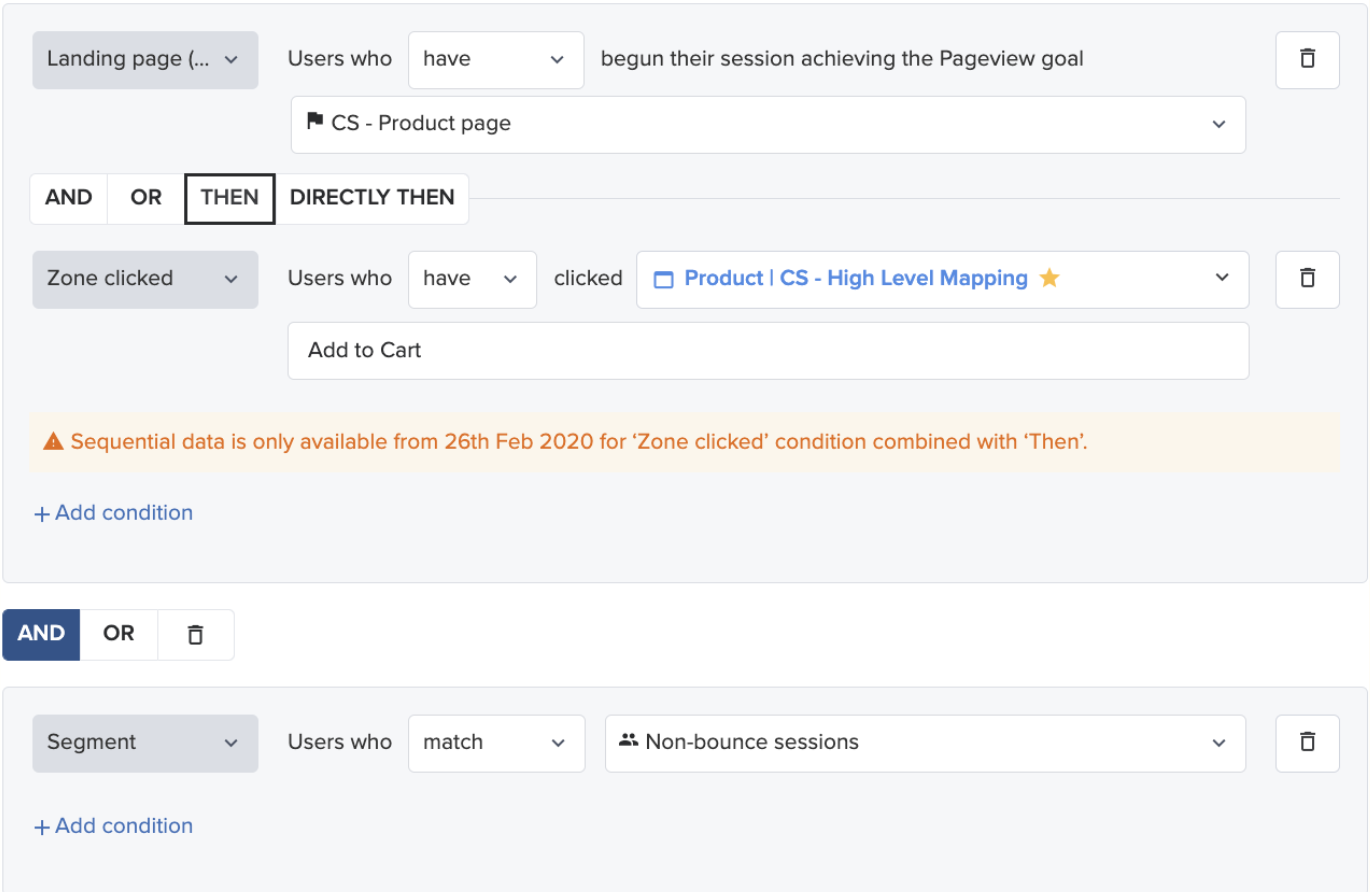The height and width of the screenshot is (892, 1370).
Task: Click the star icon beside High Level Mapping
Action: click(x=1049, y=278)
